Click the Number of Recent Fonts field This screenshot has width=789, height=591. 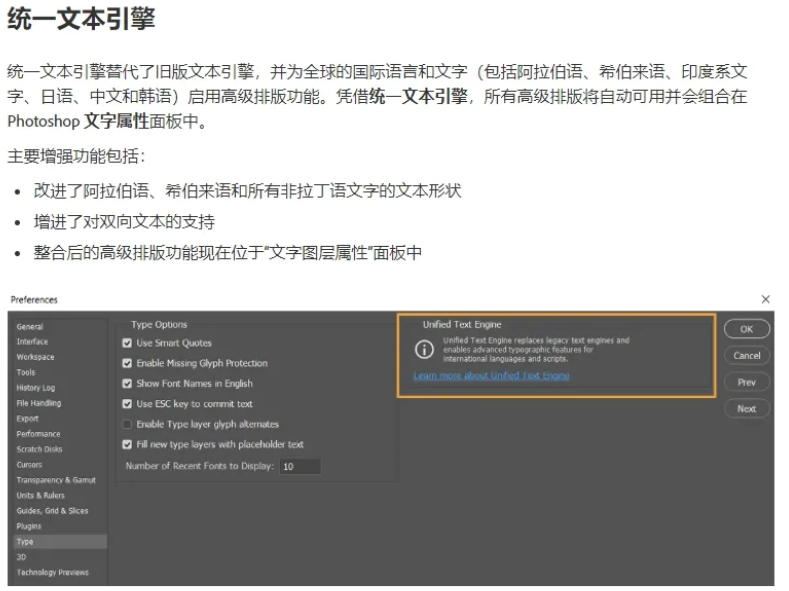tap(300, 466)
